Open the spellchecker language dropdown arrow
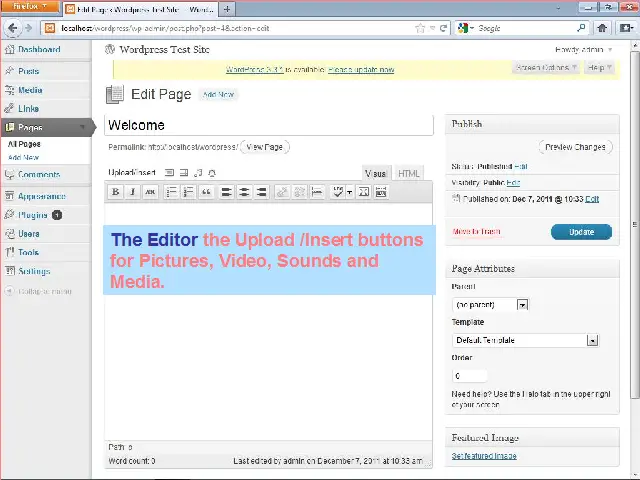The image size is (640, 480). click(349, 192)
